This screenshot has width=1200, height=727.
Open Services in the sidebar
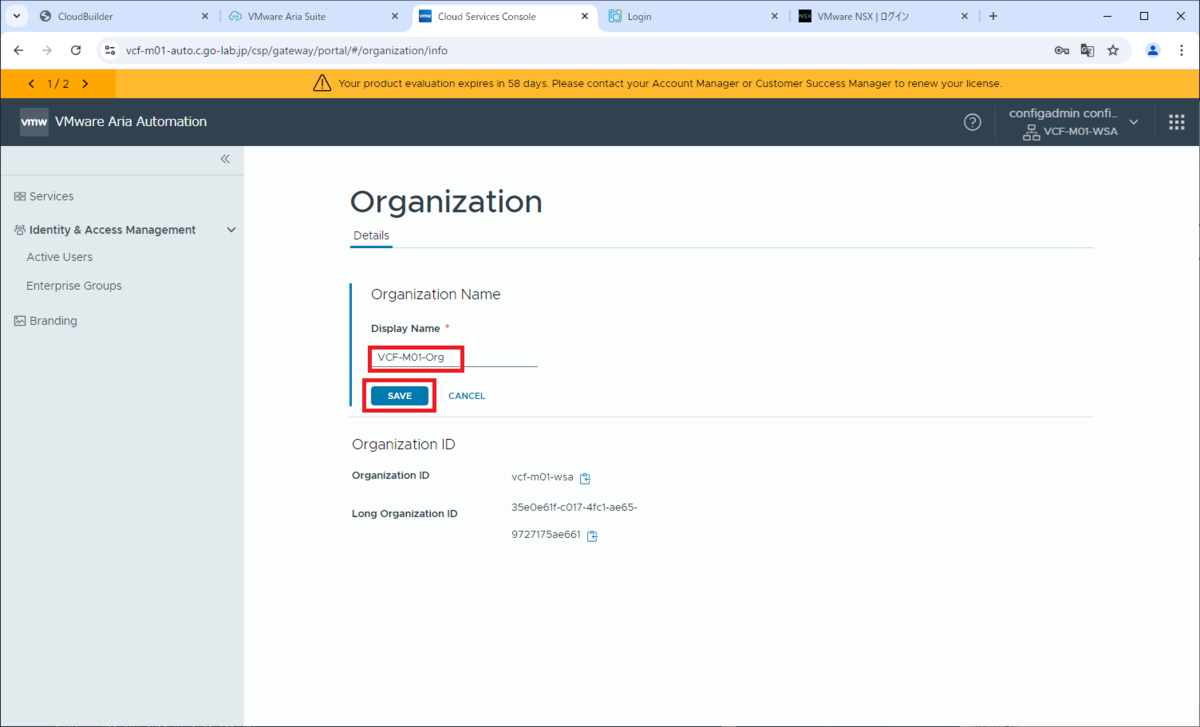(44, 196)
